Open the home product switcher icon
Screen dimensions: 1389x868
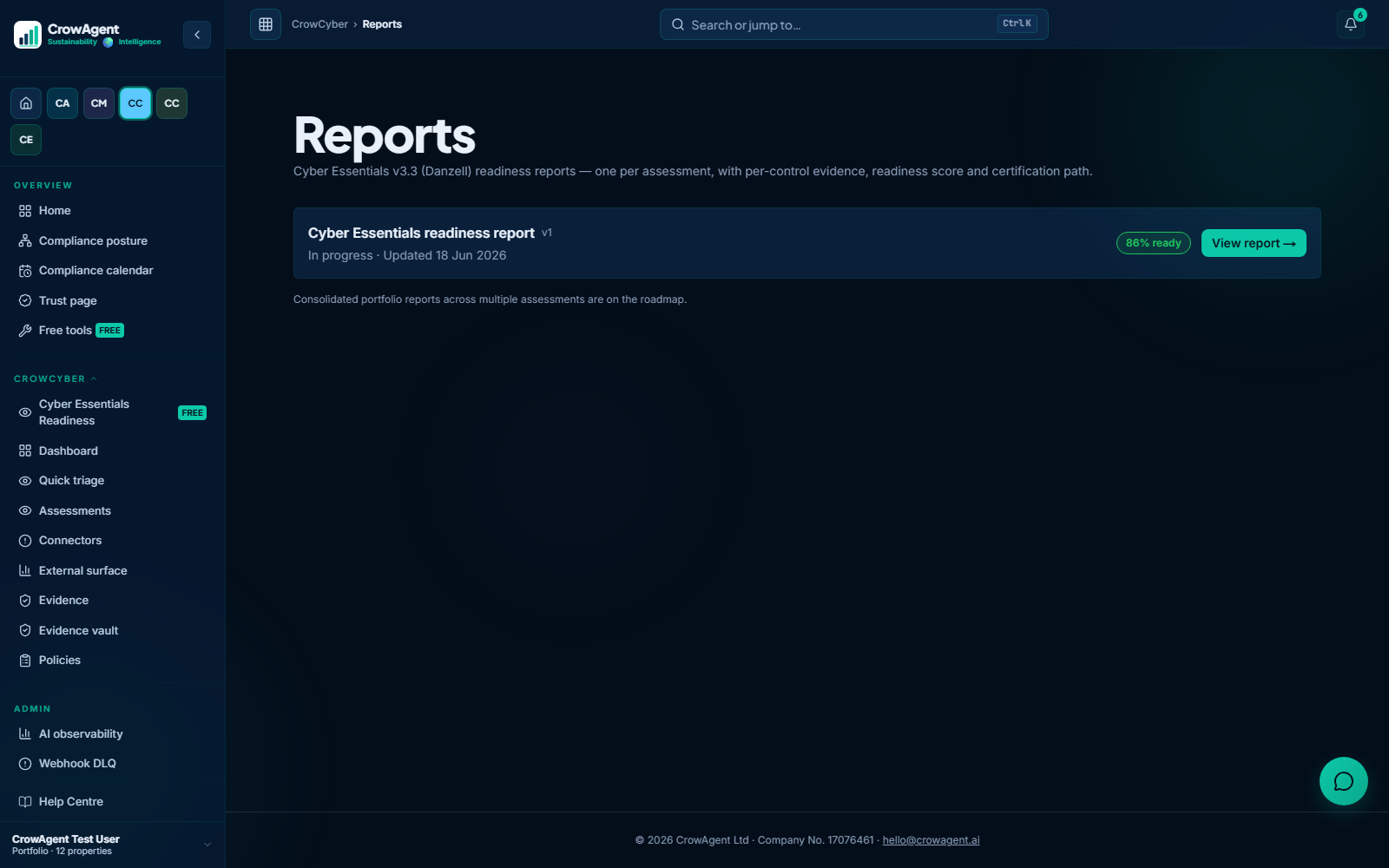click(x=26, y=103)
